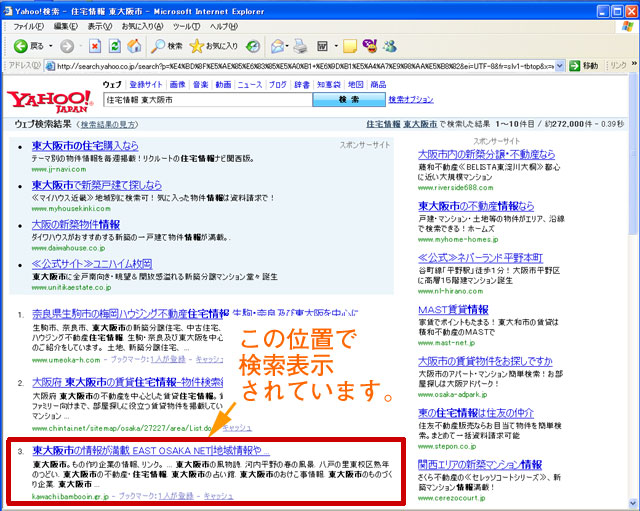Select the 動画 search tab

pyautogui.click(x=223, y=85)
